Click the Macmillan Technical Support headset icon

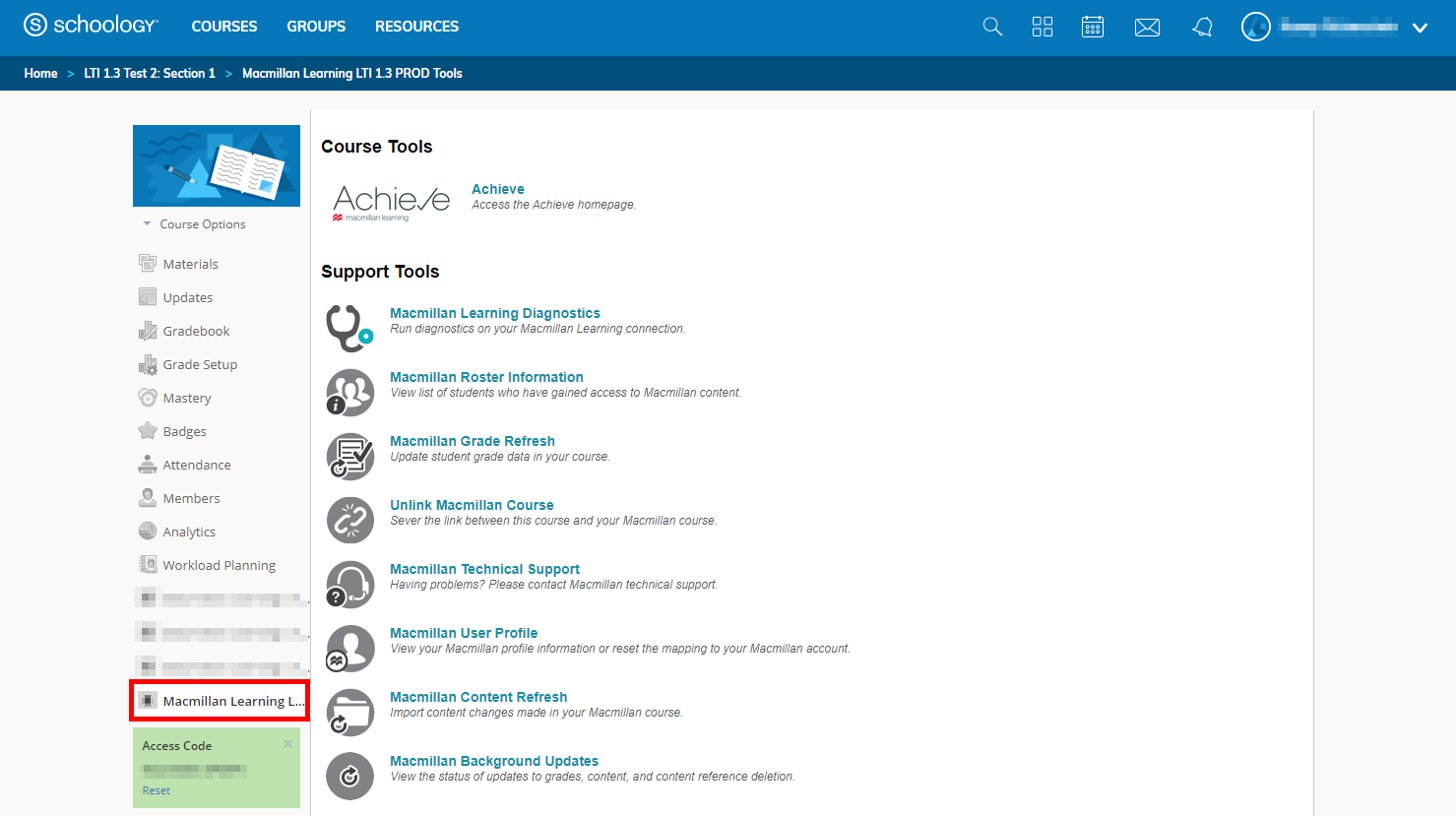click(350, 584)
